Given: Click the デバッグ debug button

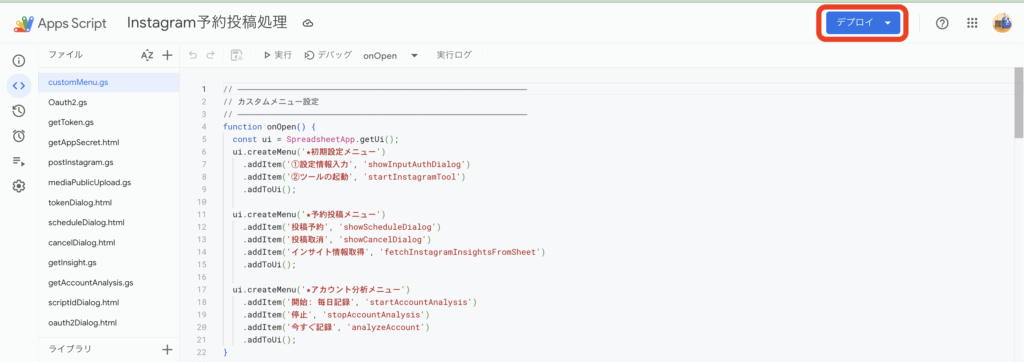Looking at the screenshot, I should (x=328, y=56).
